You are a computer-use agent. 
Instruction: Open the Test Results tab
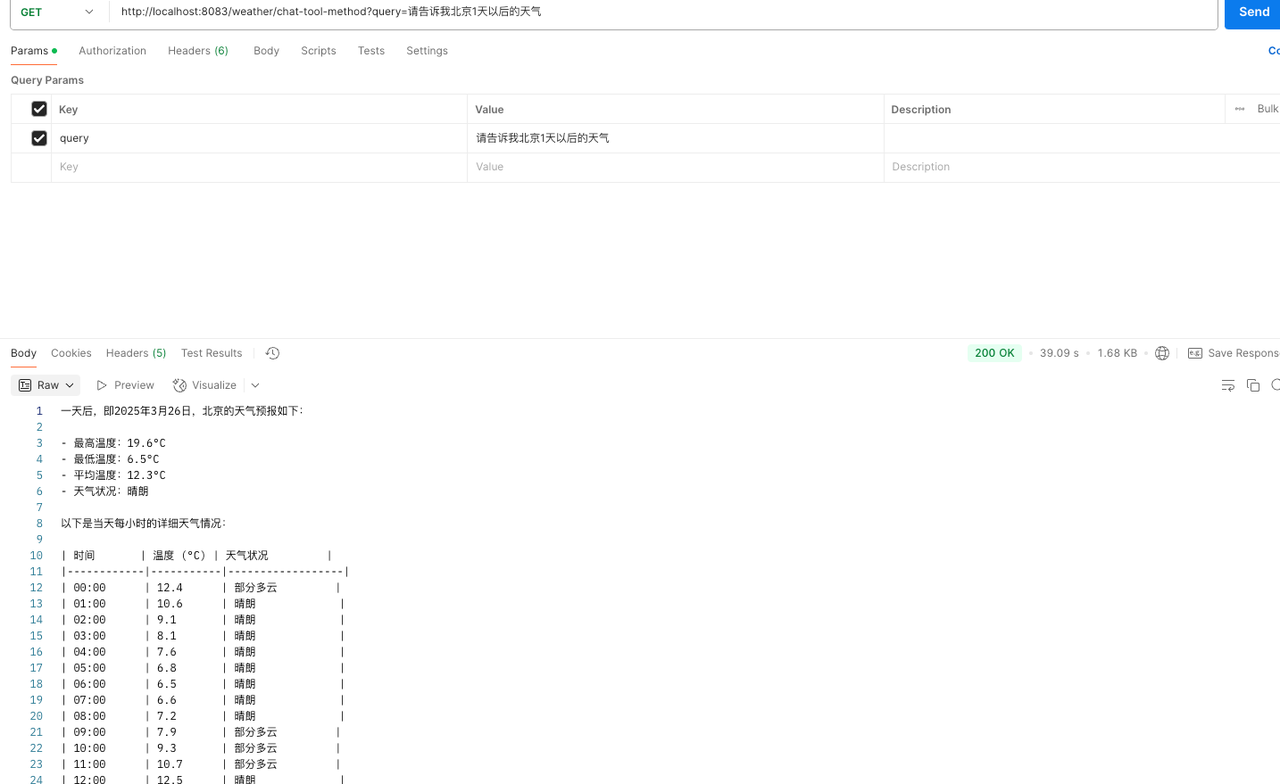pyautogui.click(x=211, y=353)
